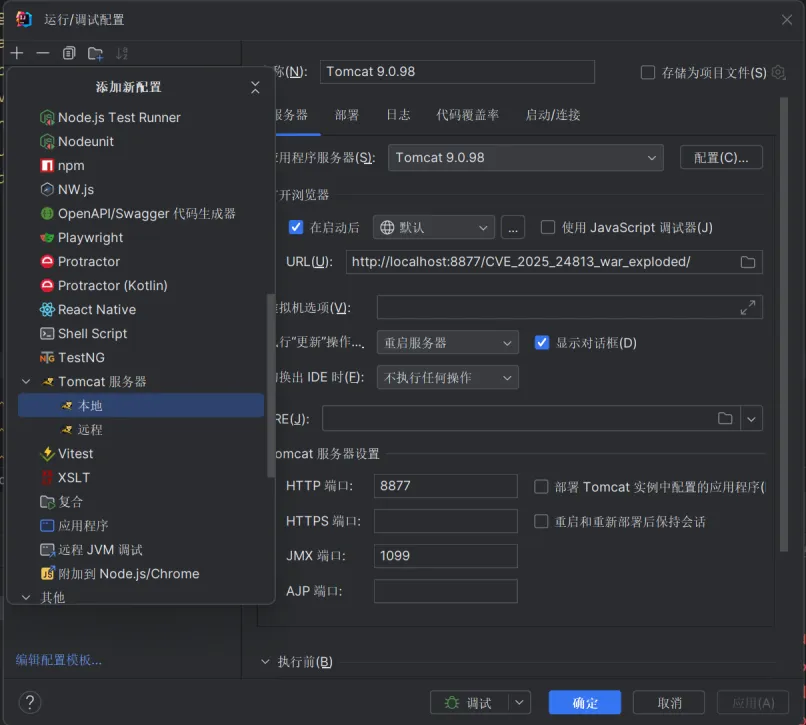Uncheck the 在启动后 checkbox
806x725 pixels.
[296, 227]
